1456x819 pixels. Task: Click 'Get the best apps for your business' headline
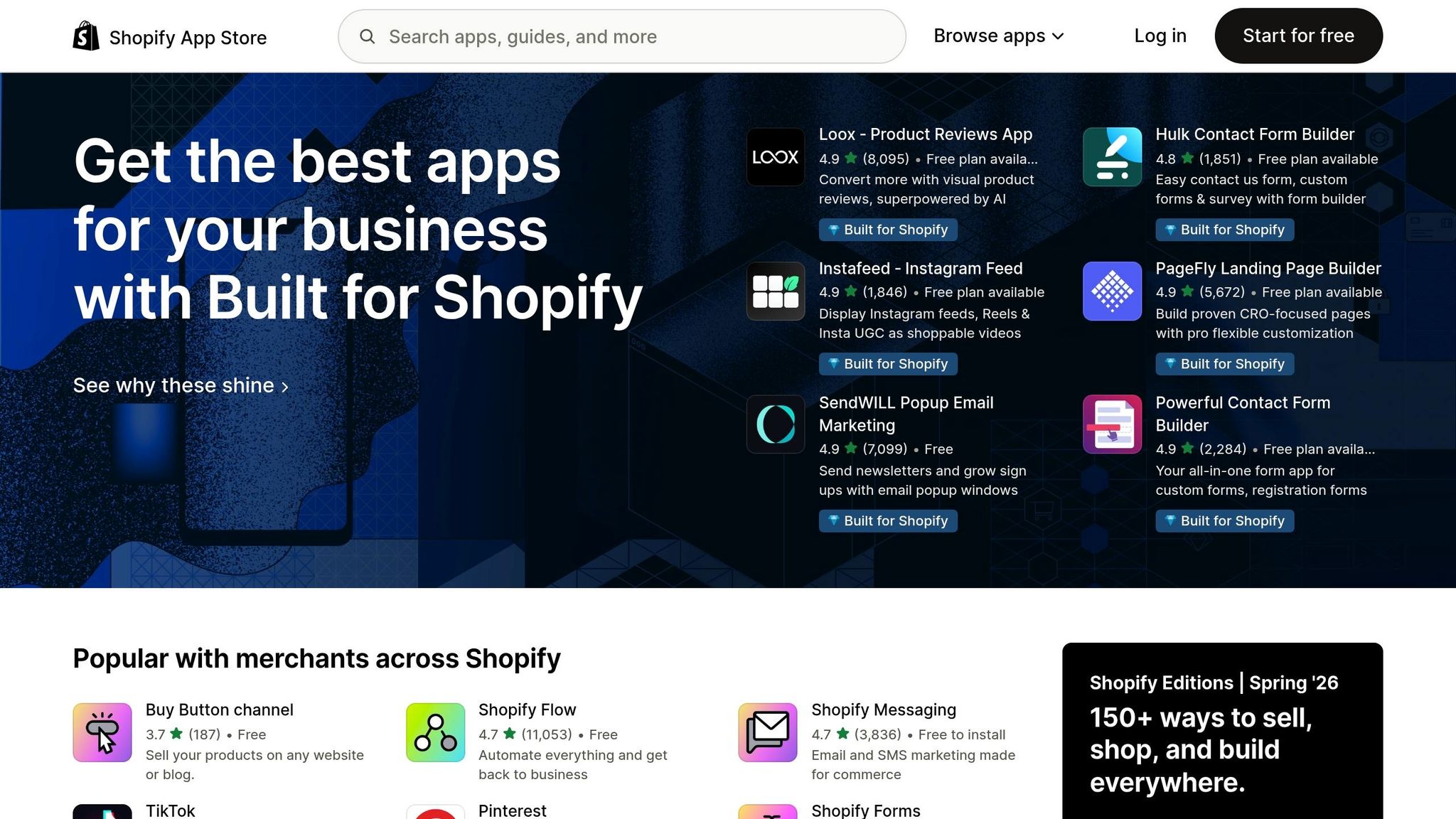[x=358, y=229]
